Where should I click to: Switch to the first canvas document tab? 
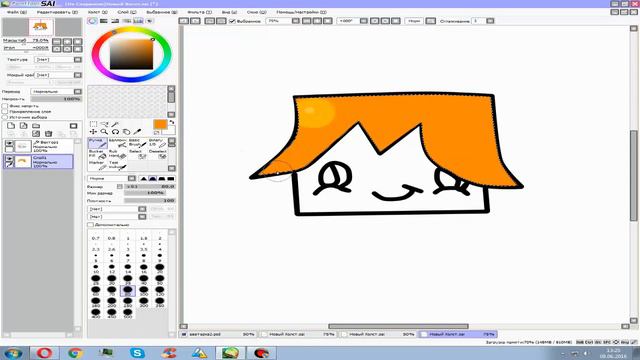click(218, 334)
